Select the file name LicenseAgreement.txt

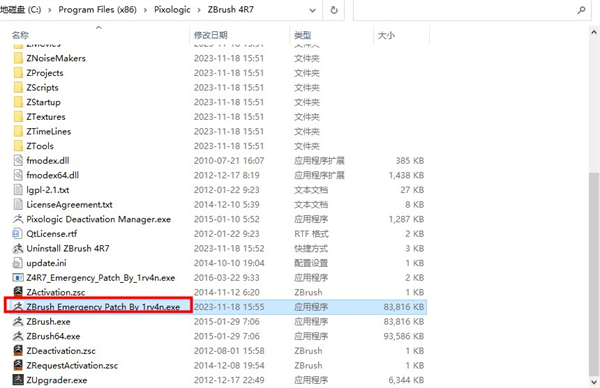[x=69, y=204]
